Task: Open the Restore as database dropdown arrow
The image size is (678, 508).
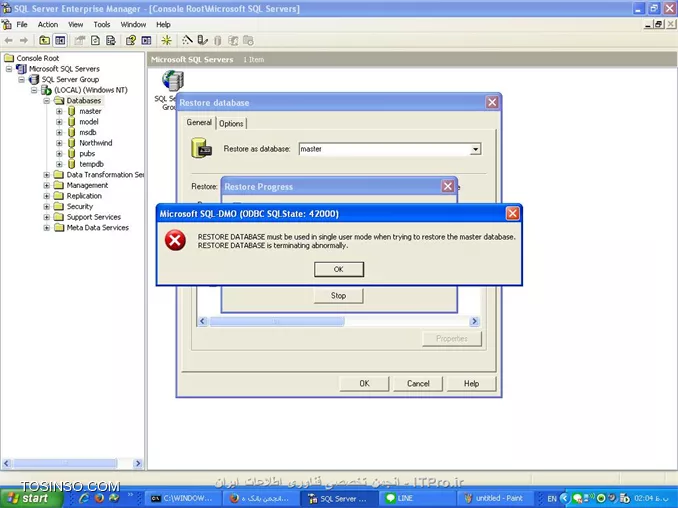Action: tap(475, 149)
